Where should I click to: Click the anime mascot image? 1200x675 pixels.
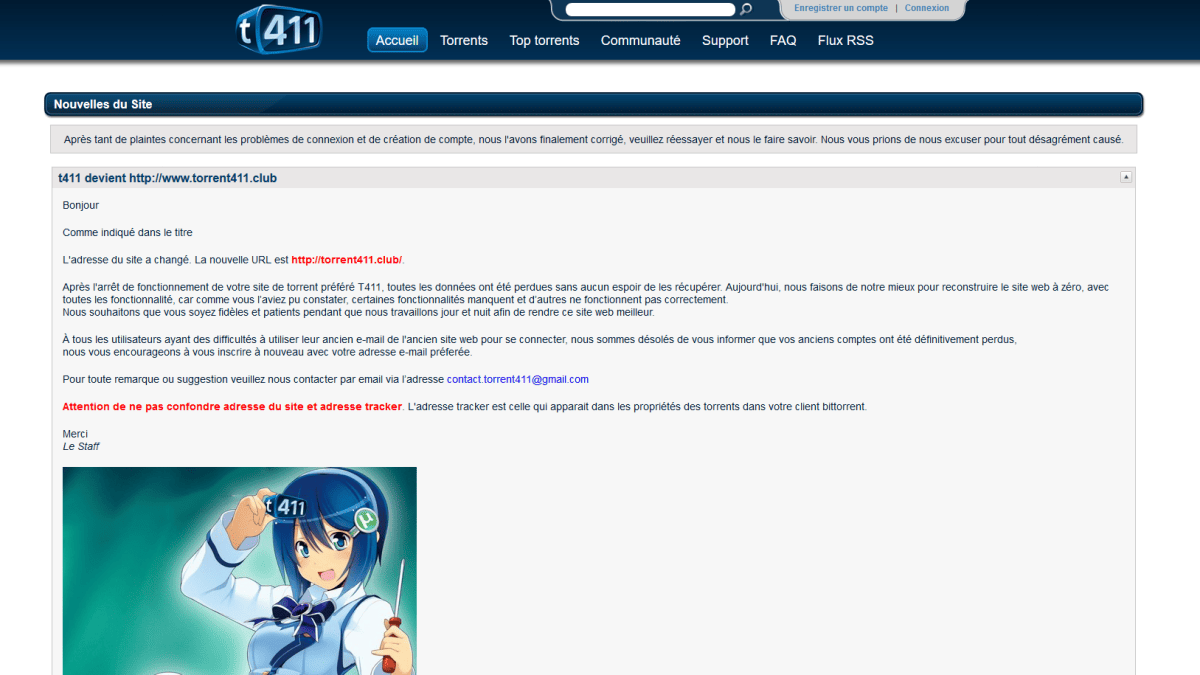click(240, 571)
